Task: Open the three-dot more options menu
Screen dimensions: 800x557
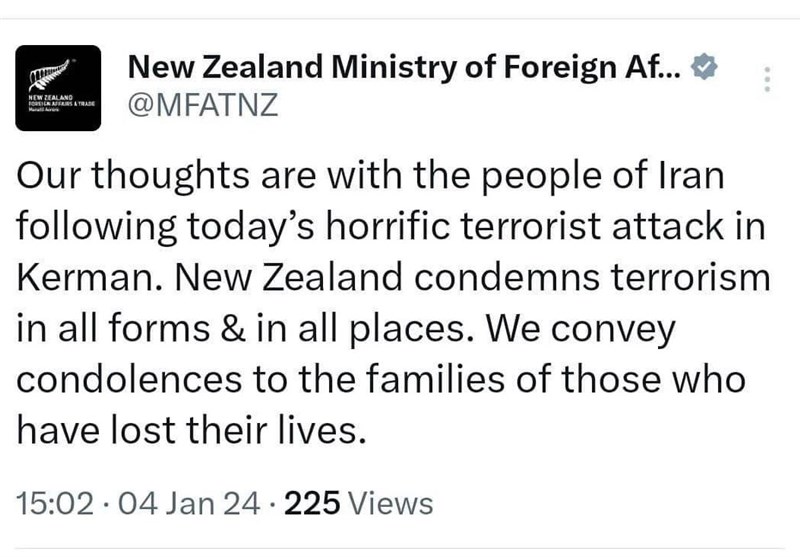Action: (x=767, y=80)
